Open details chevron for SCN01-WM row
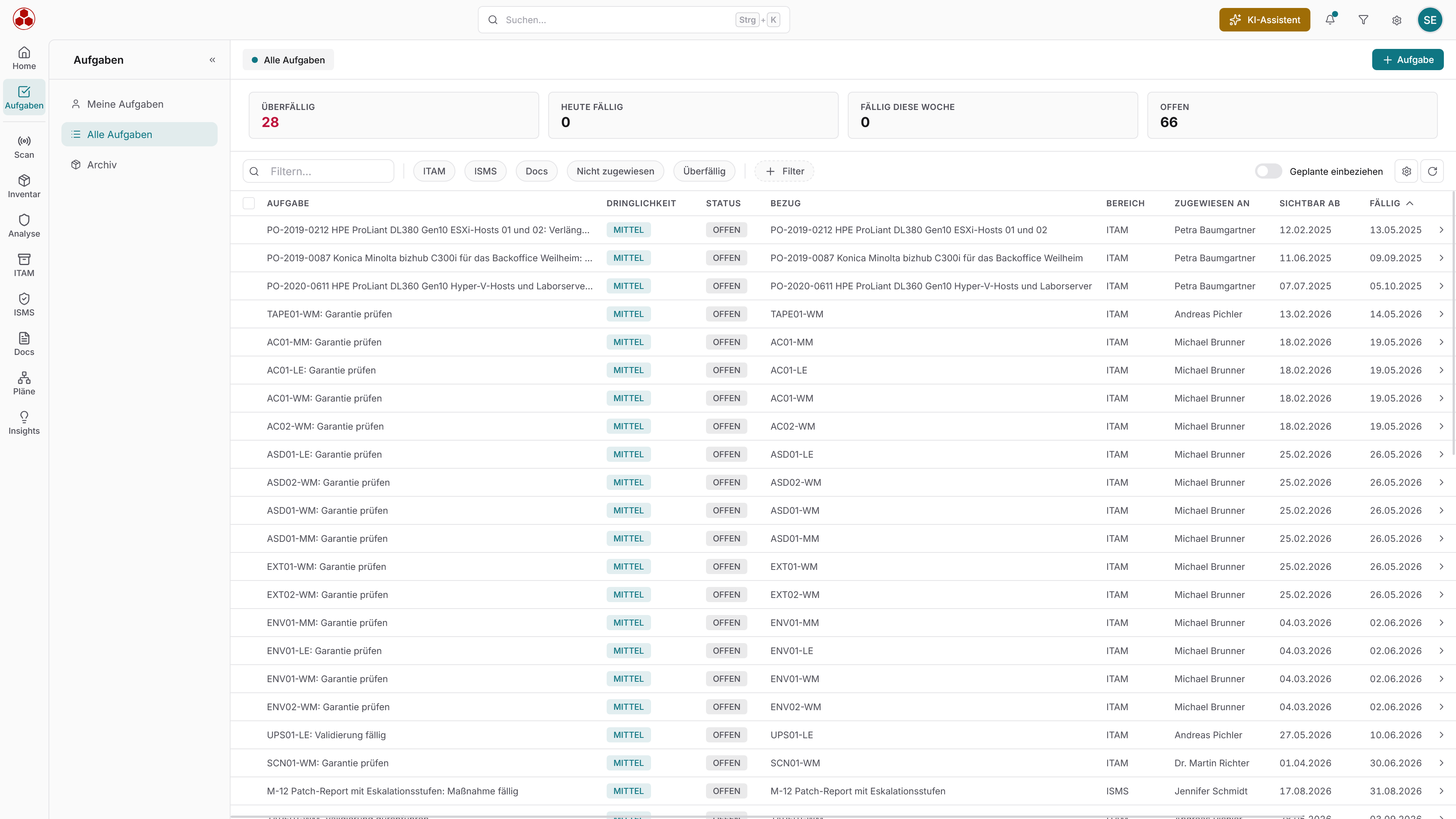1456x819 pixels. pos(1441,763)
